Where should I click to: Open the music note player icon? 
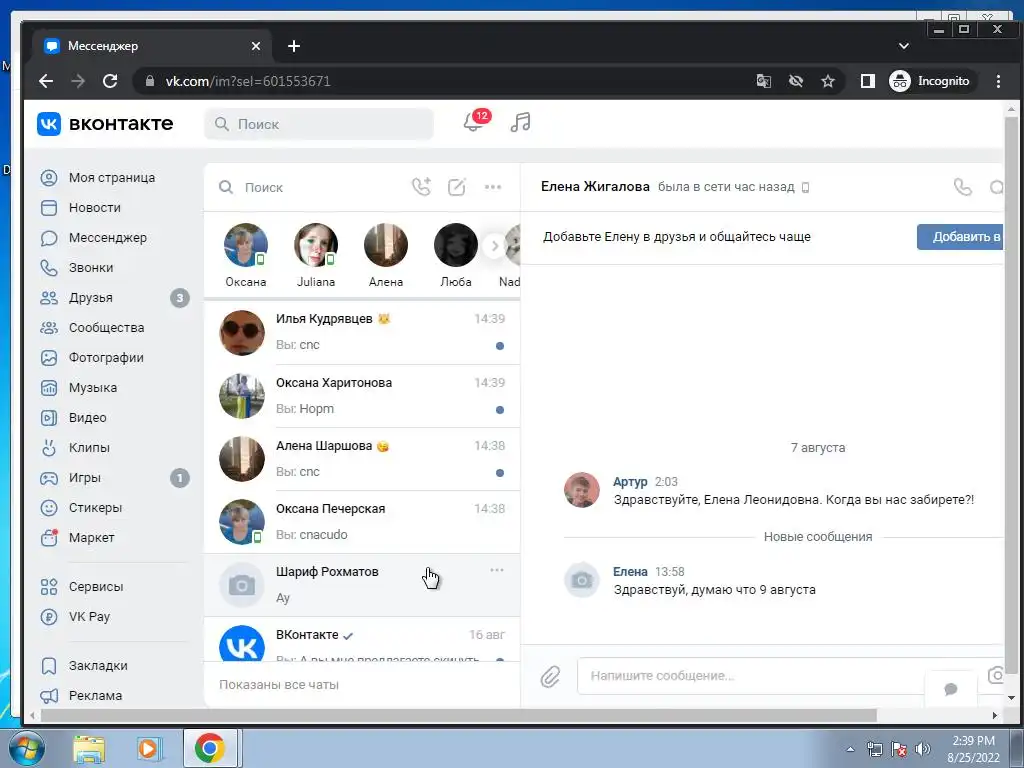click(x=520, y=122)
